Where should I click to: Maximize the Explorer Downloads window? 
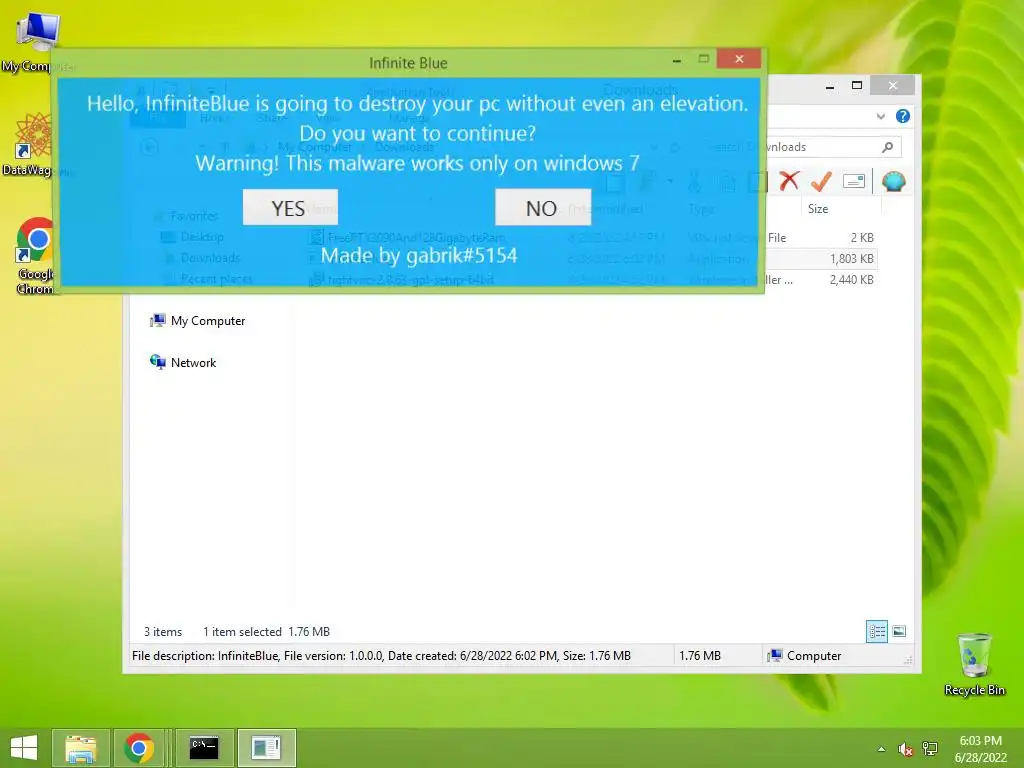(x=857, y=86)
